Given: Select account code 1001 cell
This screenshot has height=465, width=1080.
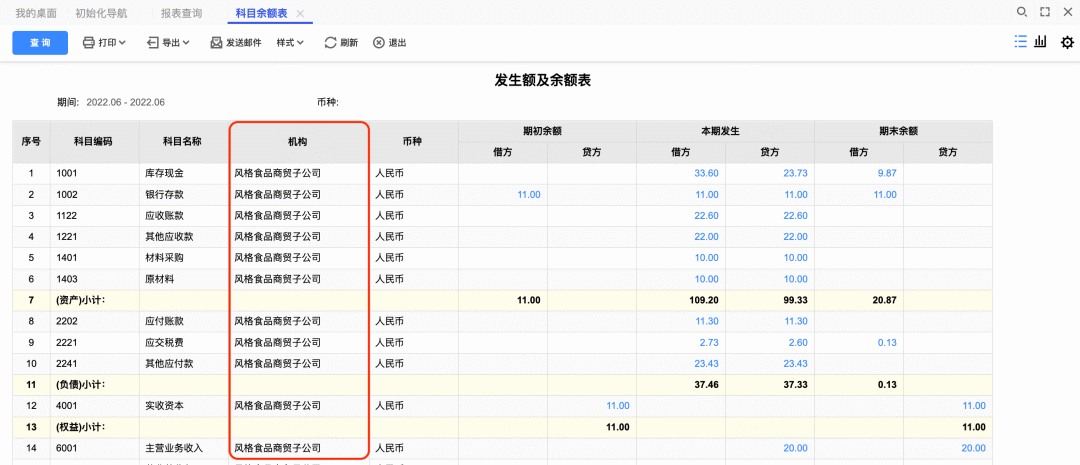Looking at the screenshot, I should tap(95, 174).
